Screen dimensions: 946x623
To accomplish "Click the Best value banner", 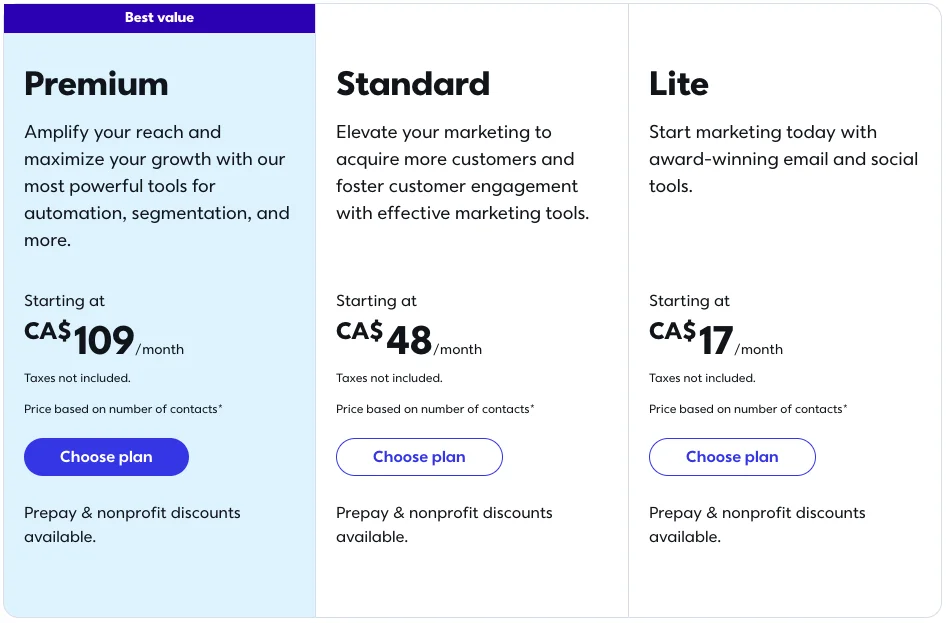I will point(159,17).
